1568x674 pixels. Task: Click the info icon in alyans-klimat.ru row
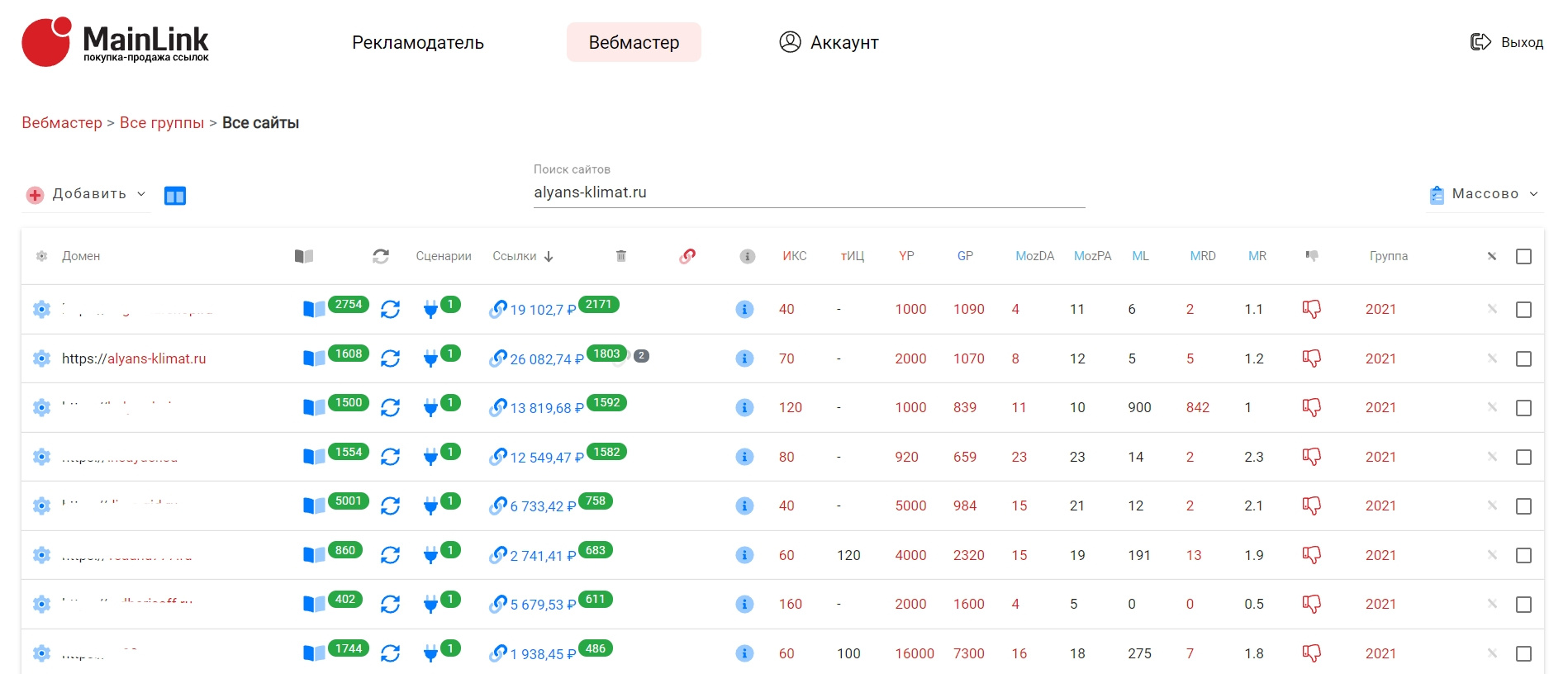[x=744, y=358]
